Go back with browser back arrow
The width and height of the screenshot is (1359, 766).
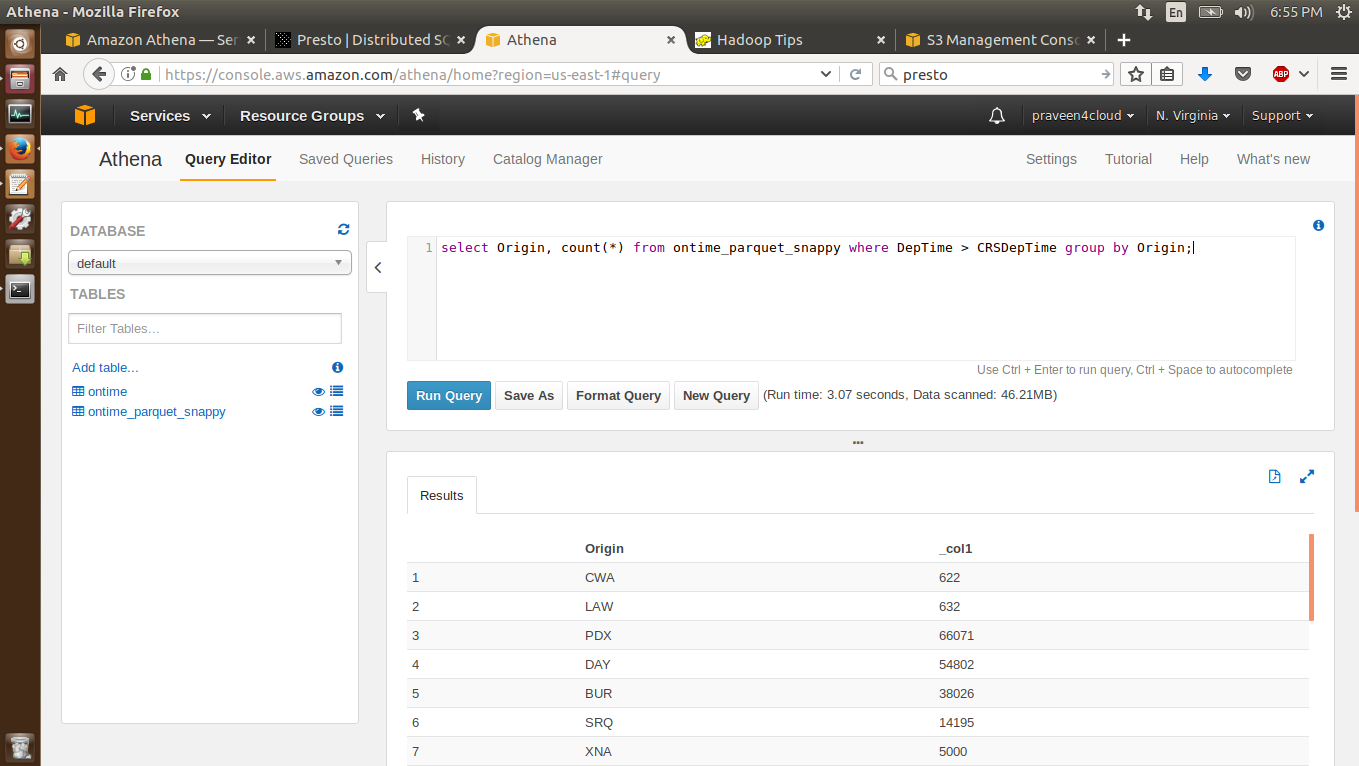(x=99, y=74)
